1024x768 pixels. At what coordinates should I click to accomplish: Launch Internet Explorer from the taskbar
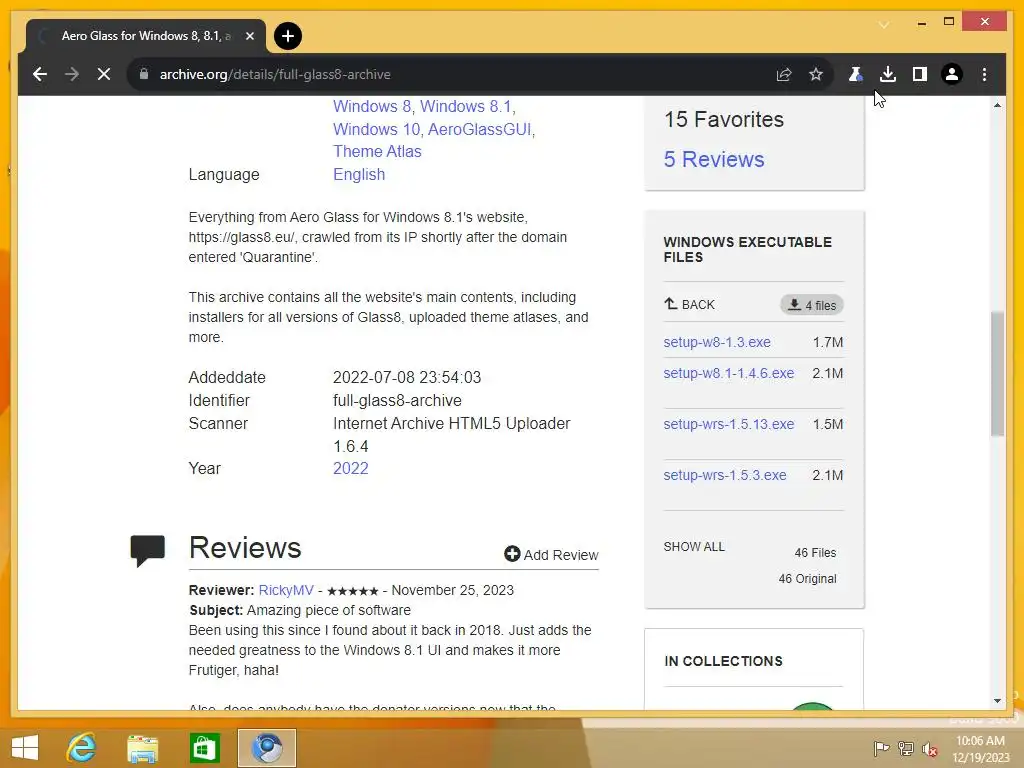[82, 748]
